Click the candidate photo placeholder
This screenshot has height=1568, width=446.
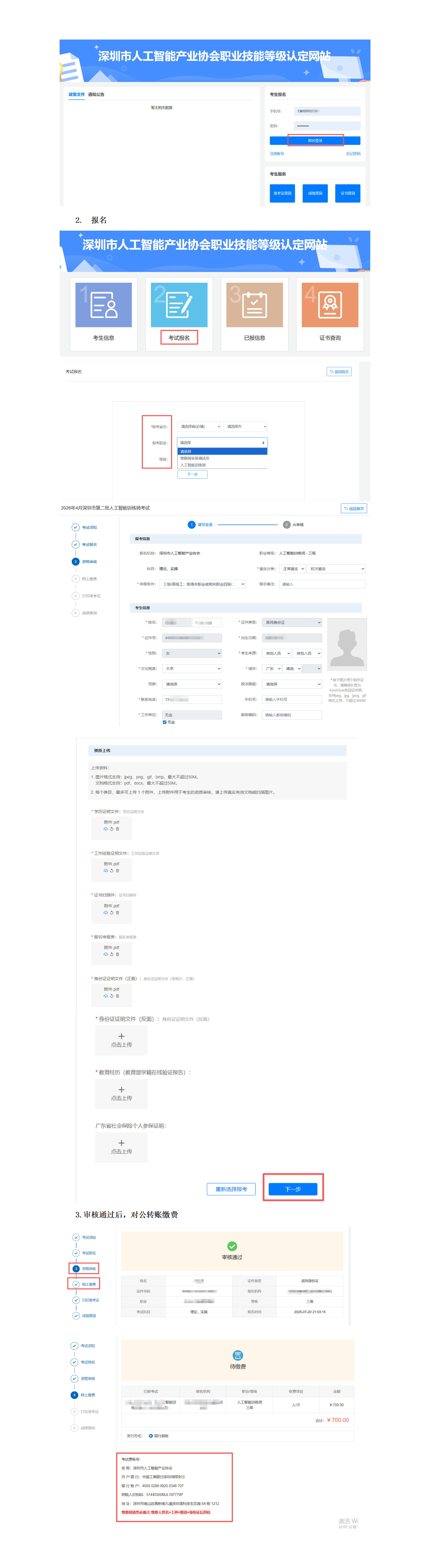(x=347, y=645)
